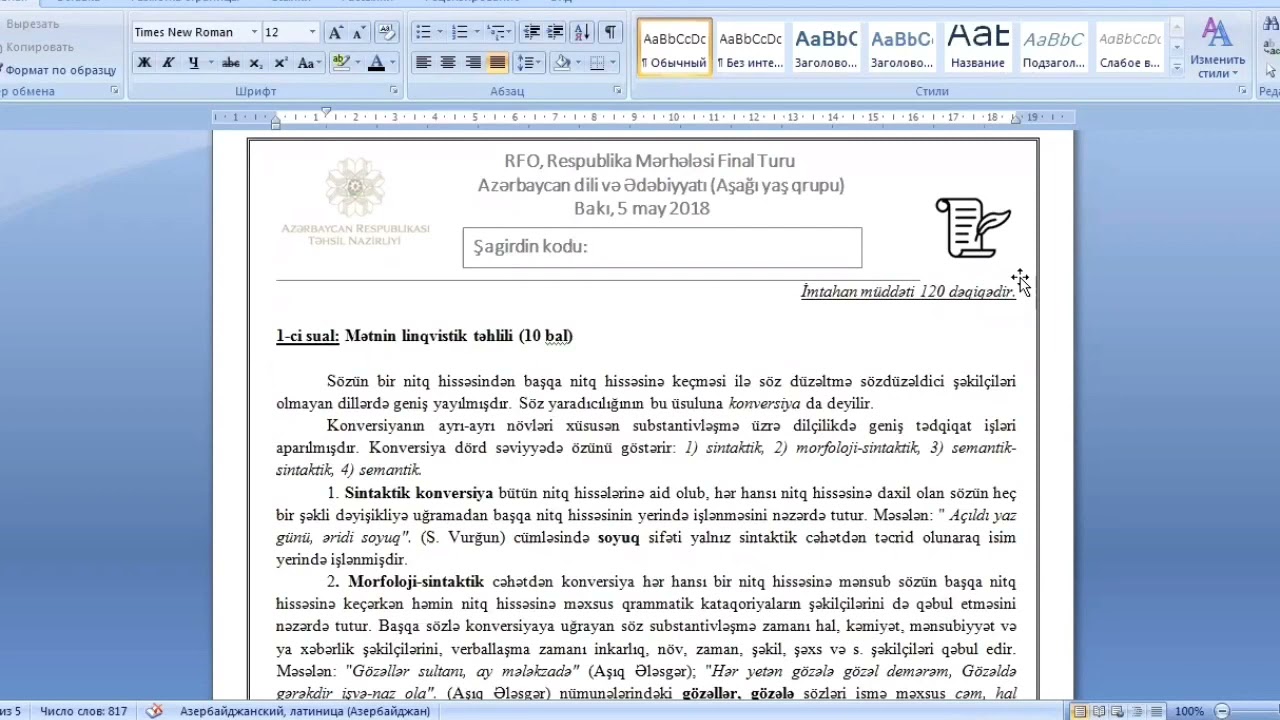Show paragraph marks with the pilcrow icon
This screenshot has width=1280, height=720.
[x=610, y=33]
